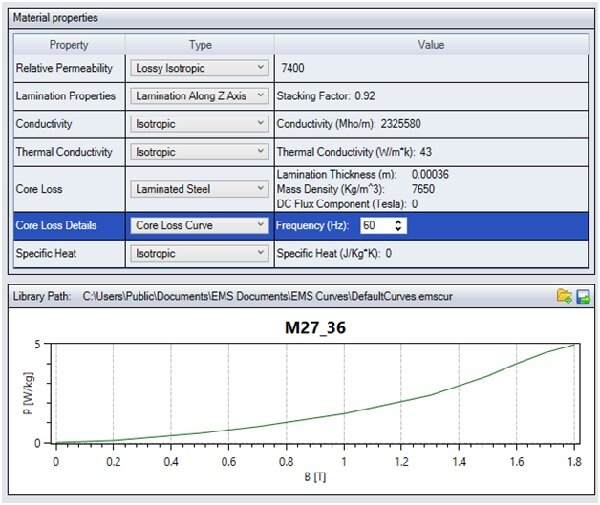600x505 pixels.
Task: Open Conductivity Isotropic type dropdown
Action: 199,124
